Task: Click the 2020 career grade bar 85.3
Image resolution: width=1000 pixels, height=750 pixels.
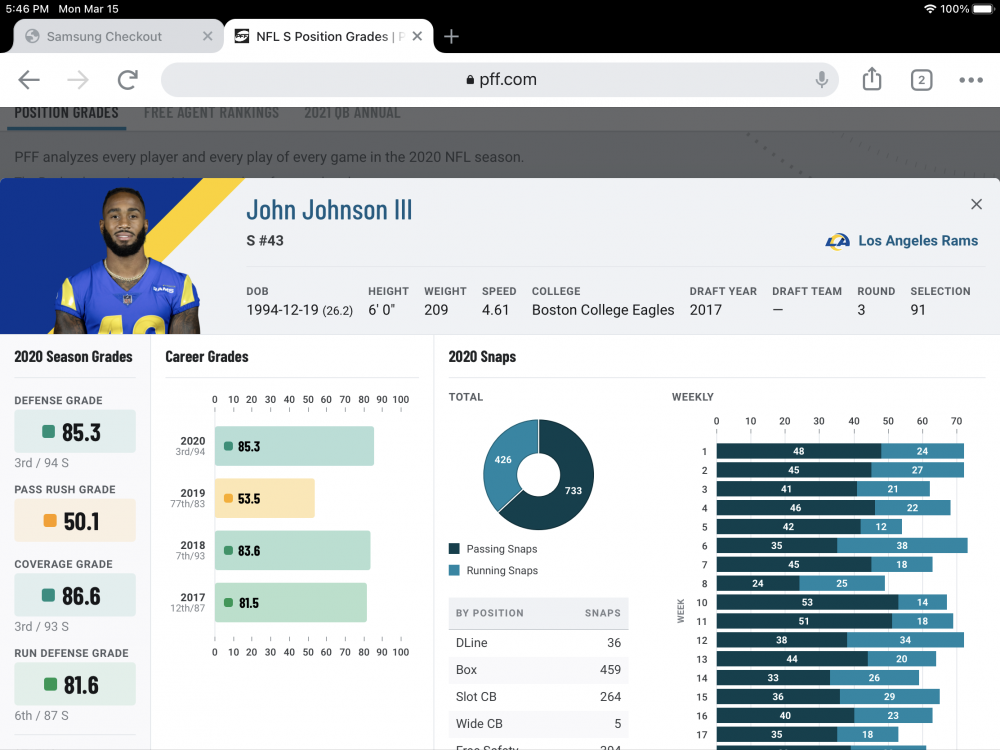Action: [x=294, y=446]
